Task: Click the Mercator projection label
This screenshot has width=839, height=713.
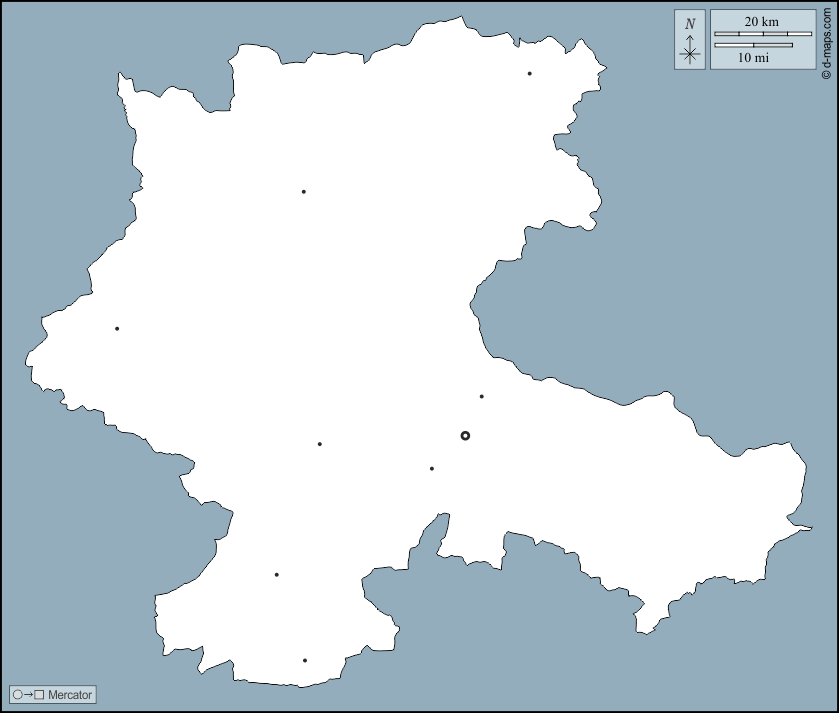Action: pos(70,694)
